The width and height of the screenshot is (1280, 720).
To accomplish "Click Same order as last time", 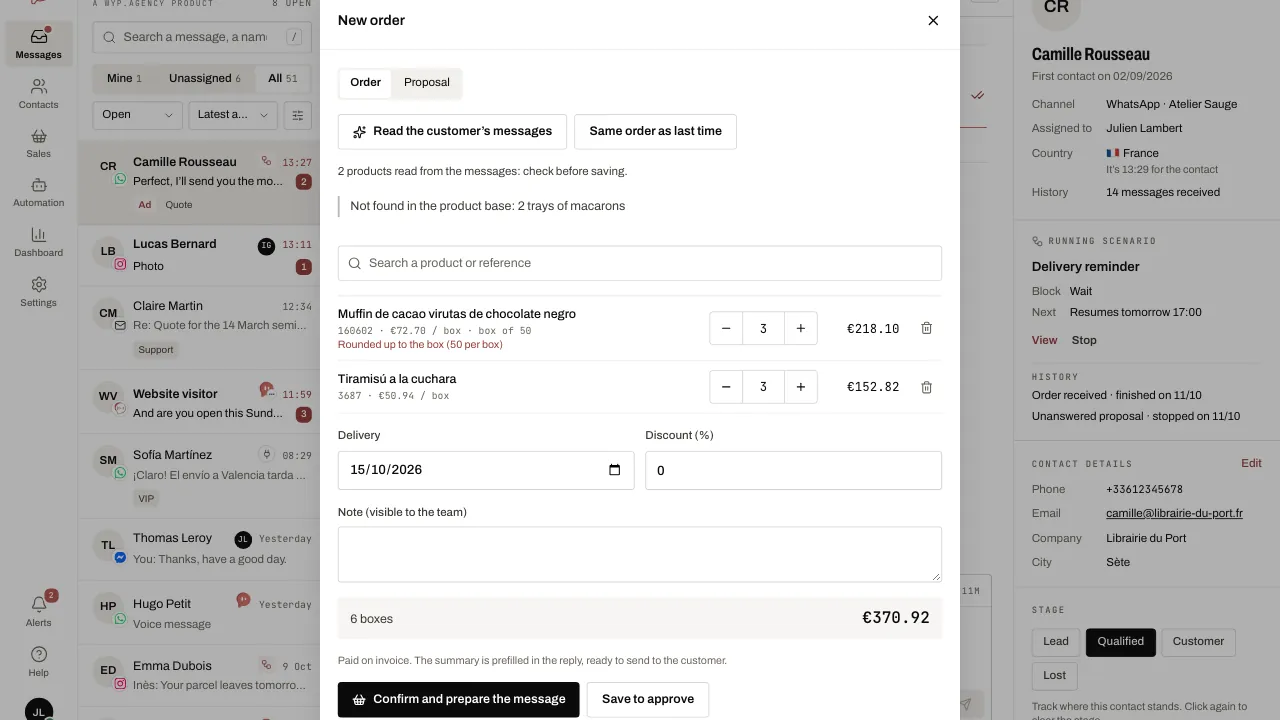I will click(x=655, y=131).
